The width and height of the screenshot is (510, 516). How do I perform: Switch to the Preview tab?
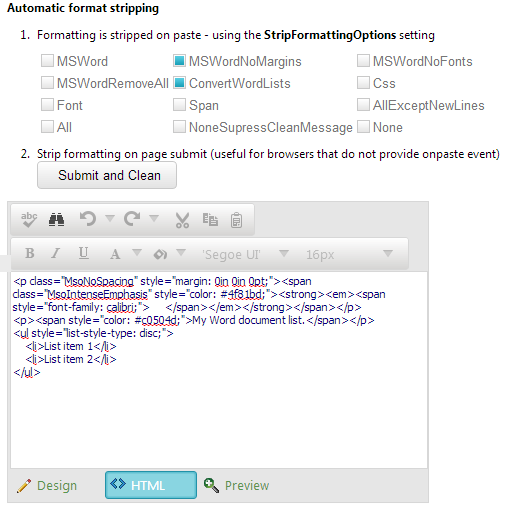pyautogui.click(x=237, y=486)
